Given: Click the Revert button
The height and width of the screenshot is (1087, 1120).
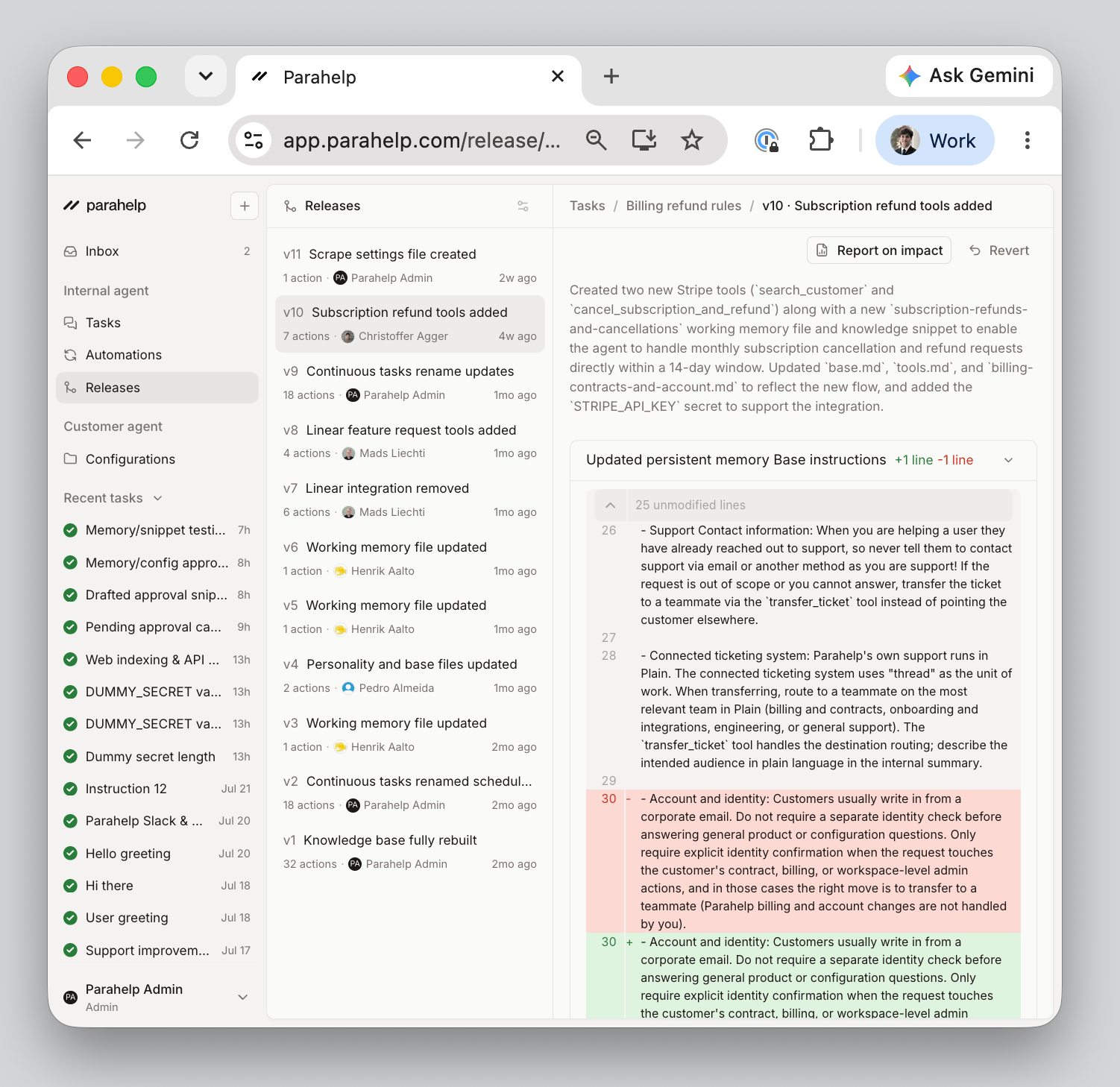Looking at the screenshot, I should [x=999, y=251].
